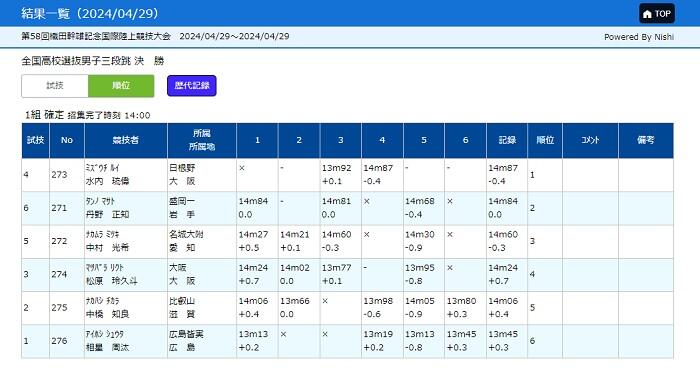700x381 pixels.
Task: Click attempt 2 result 14m21 +0.1
Action: (x=299, y=241)
